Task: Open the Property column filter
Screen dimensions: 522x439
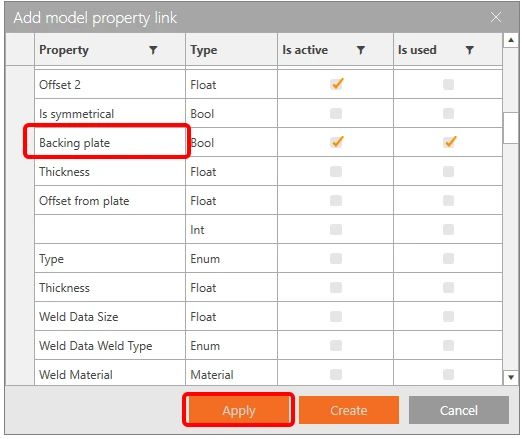Action: pos(153,50)
